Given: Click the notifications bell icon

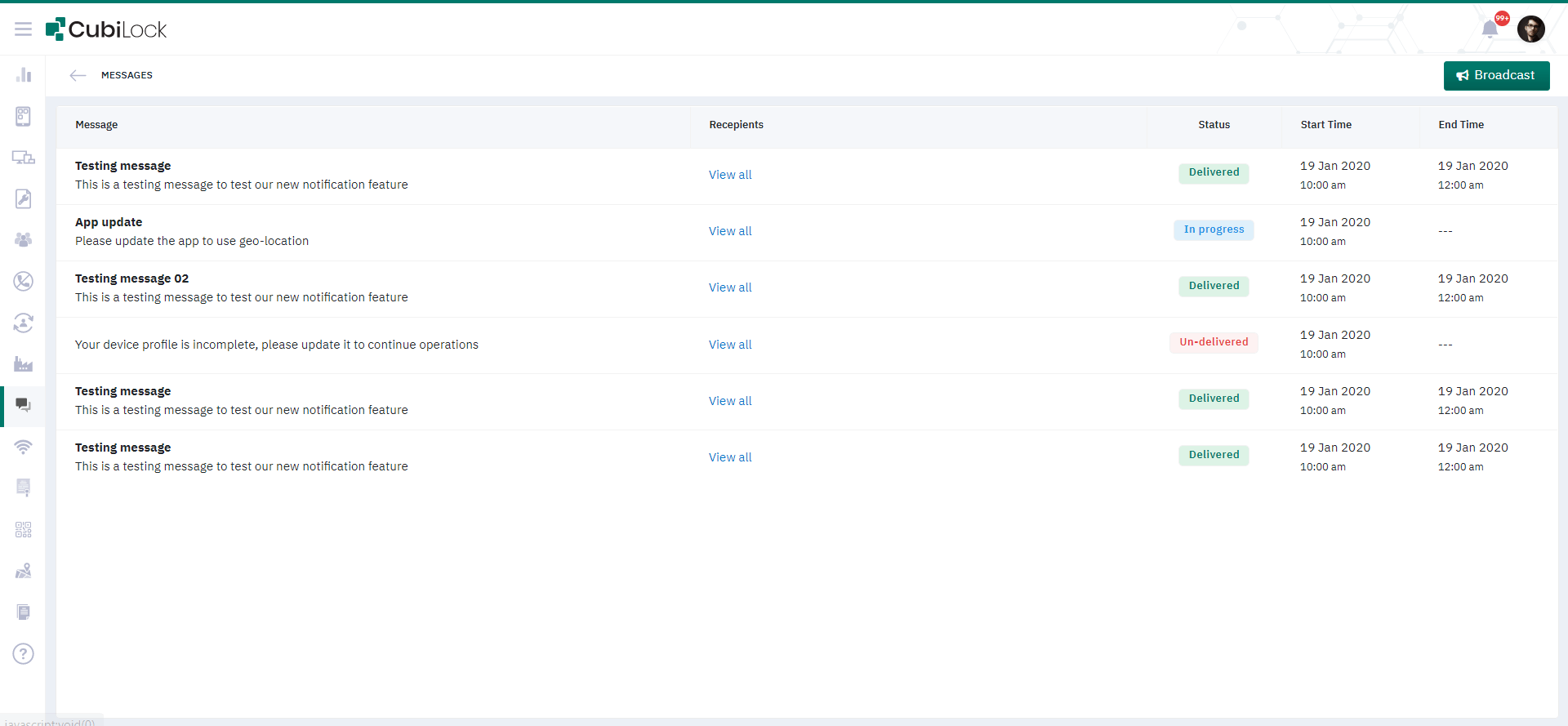Looking at the screenshot, I should [1490, 29].
